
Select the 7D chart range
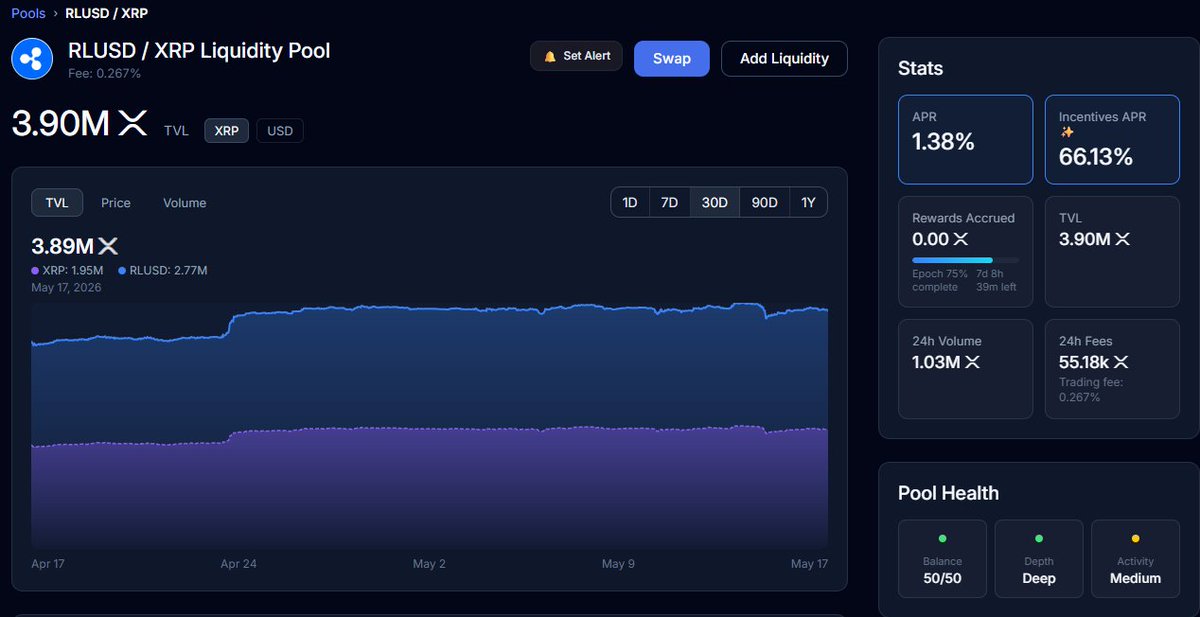click(669, 202)
